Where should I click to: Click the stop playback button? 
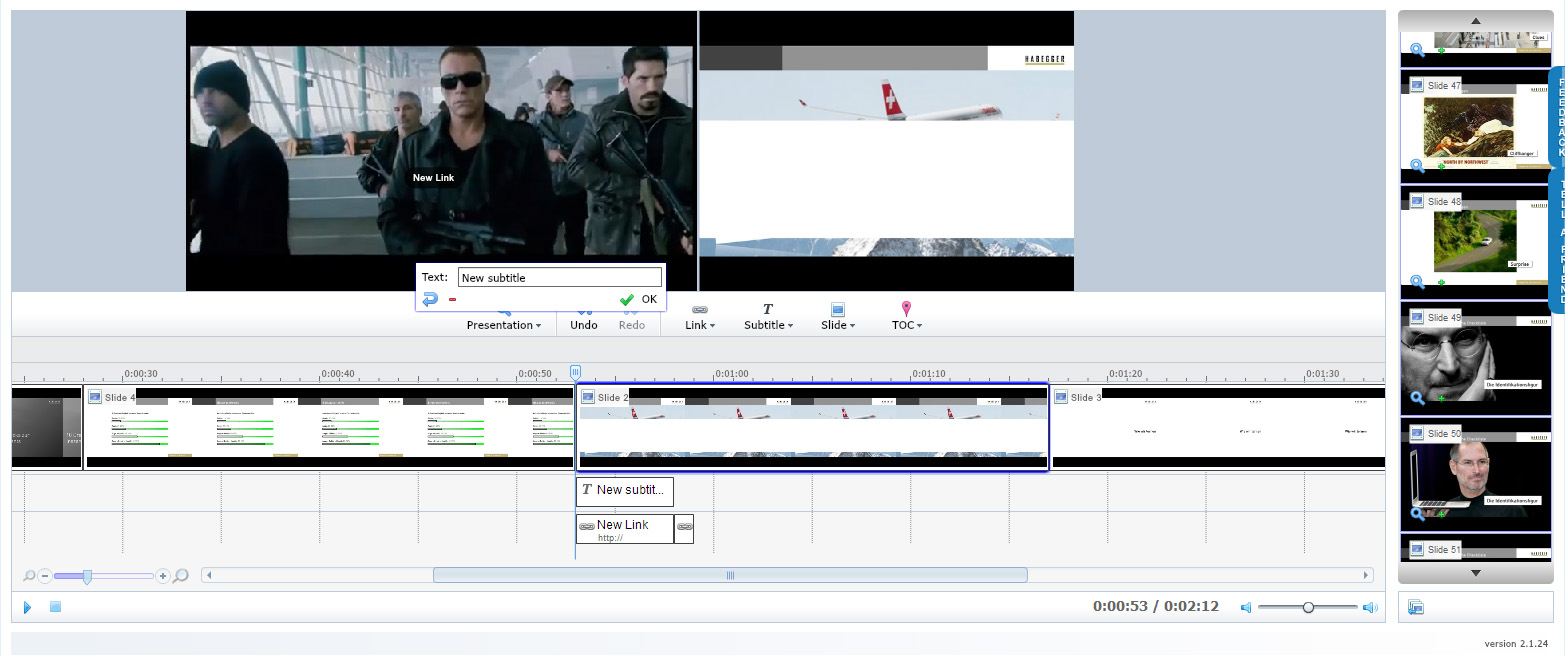56,607
